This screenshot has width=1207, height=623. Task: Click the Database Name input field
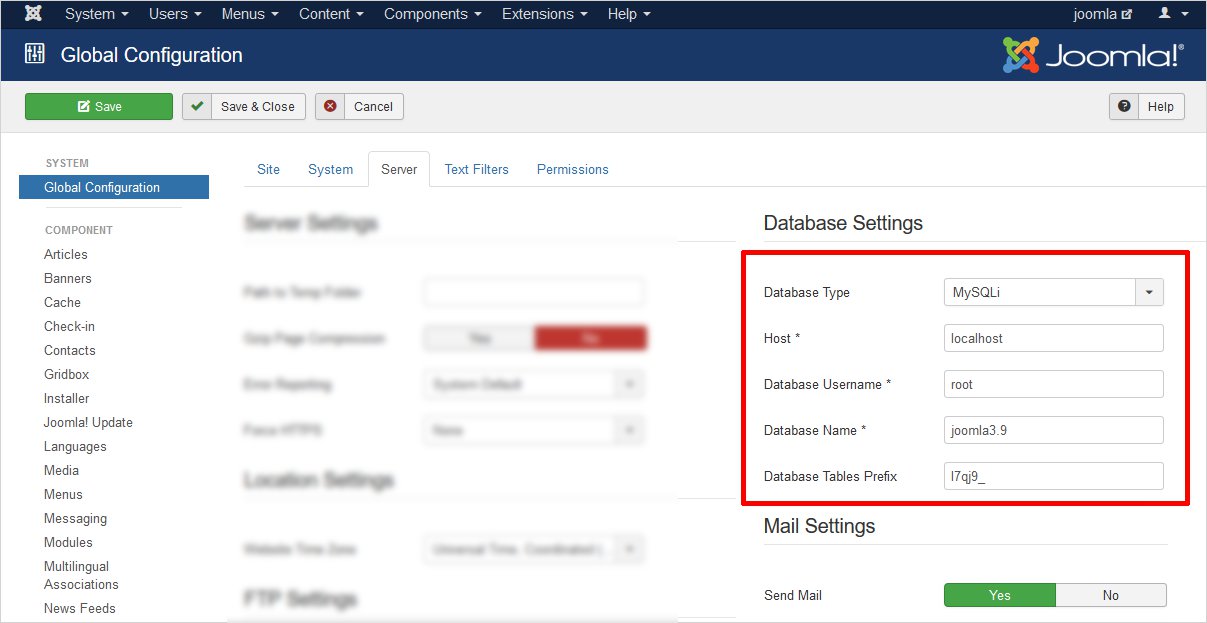(1053, 430)
